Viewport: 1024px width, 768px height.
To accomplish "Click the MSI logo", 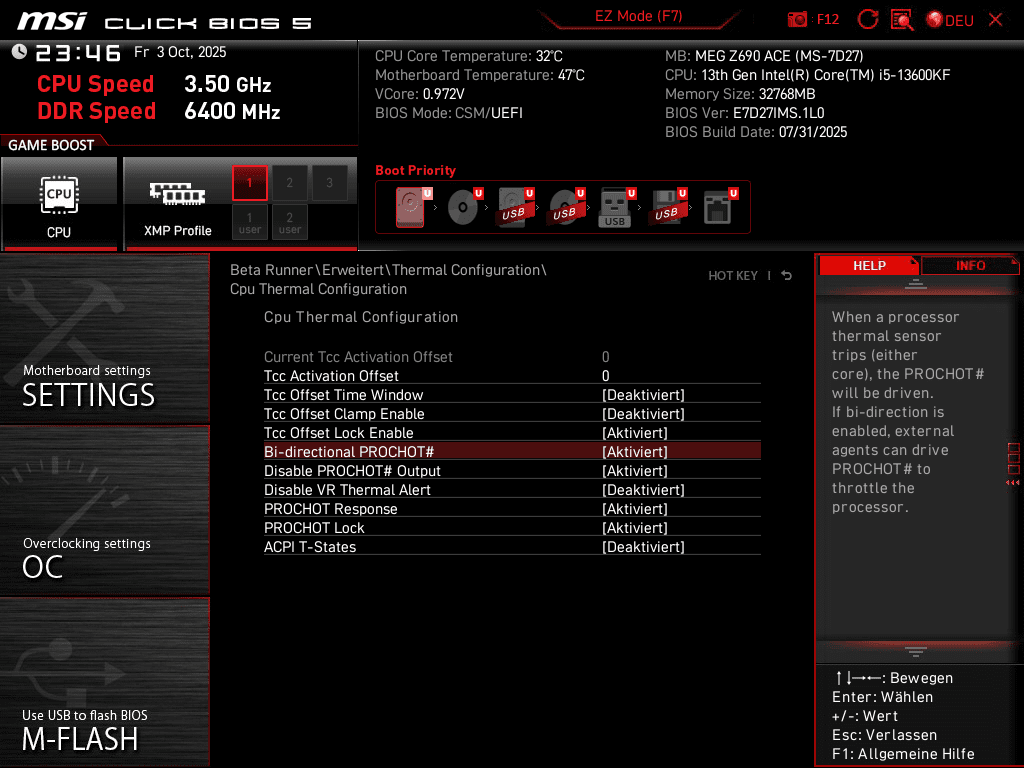I will [x=52, y=21].
